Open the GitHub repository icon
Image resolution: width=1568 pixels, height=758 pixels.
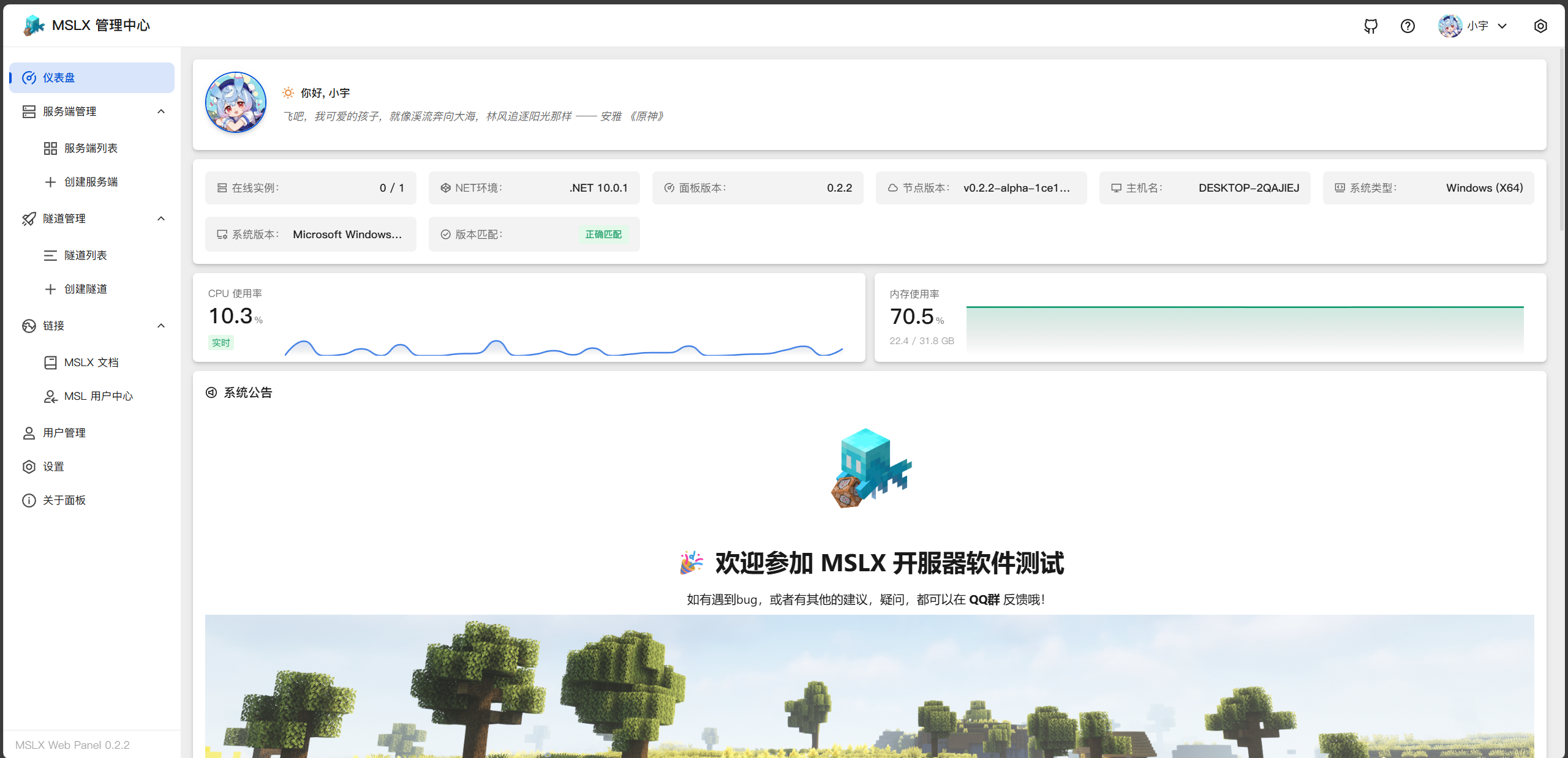click(x=1371, y=26)
